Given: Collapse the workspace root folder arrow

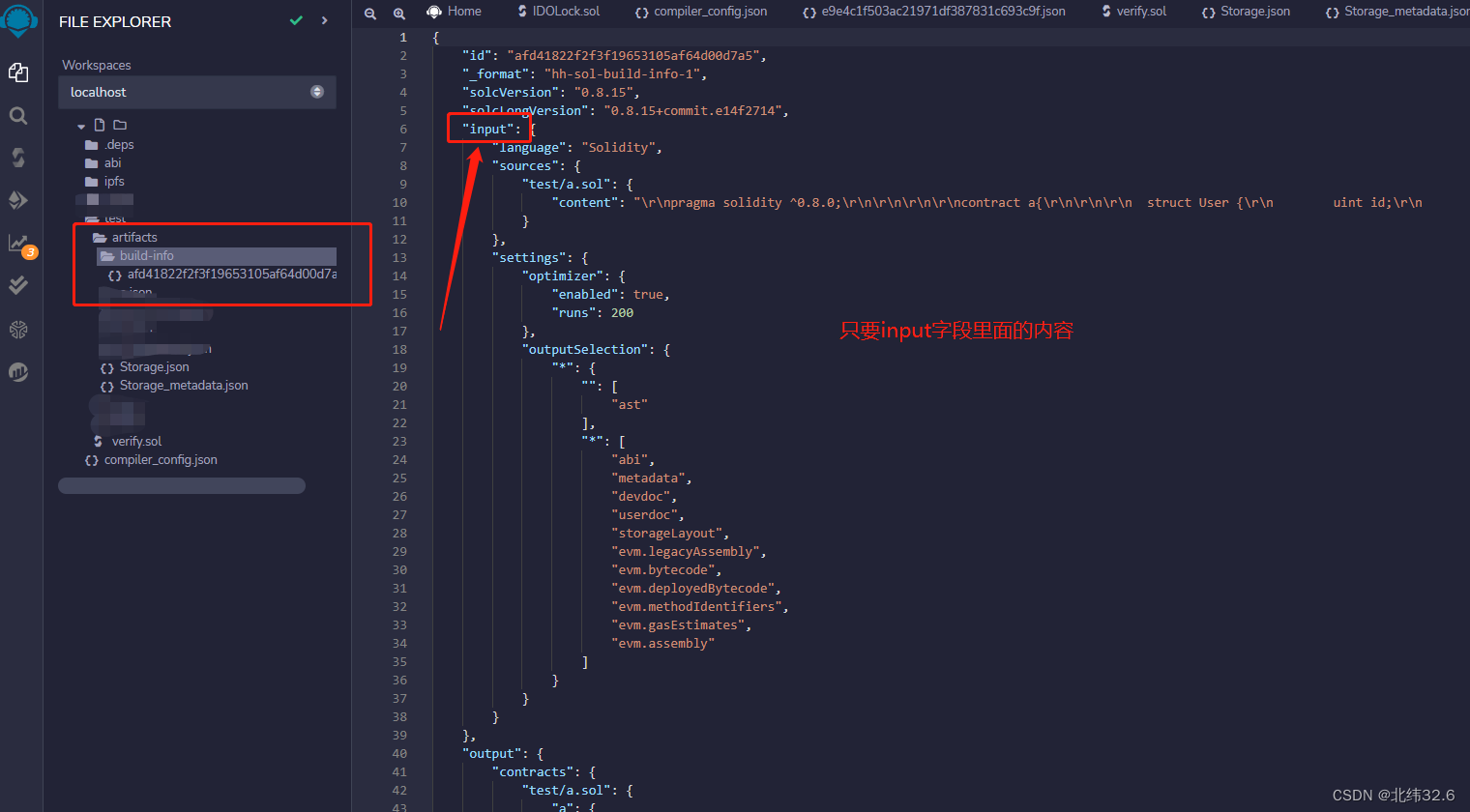Looking at the screenshot, I should coord(81,124).
